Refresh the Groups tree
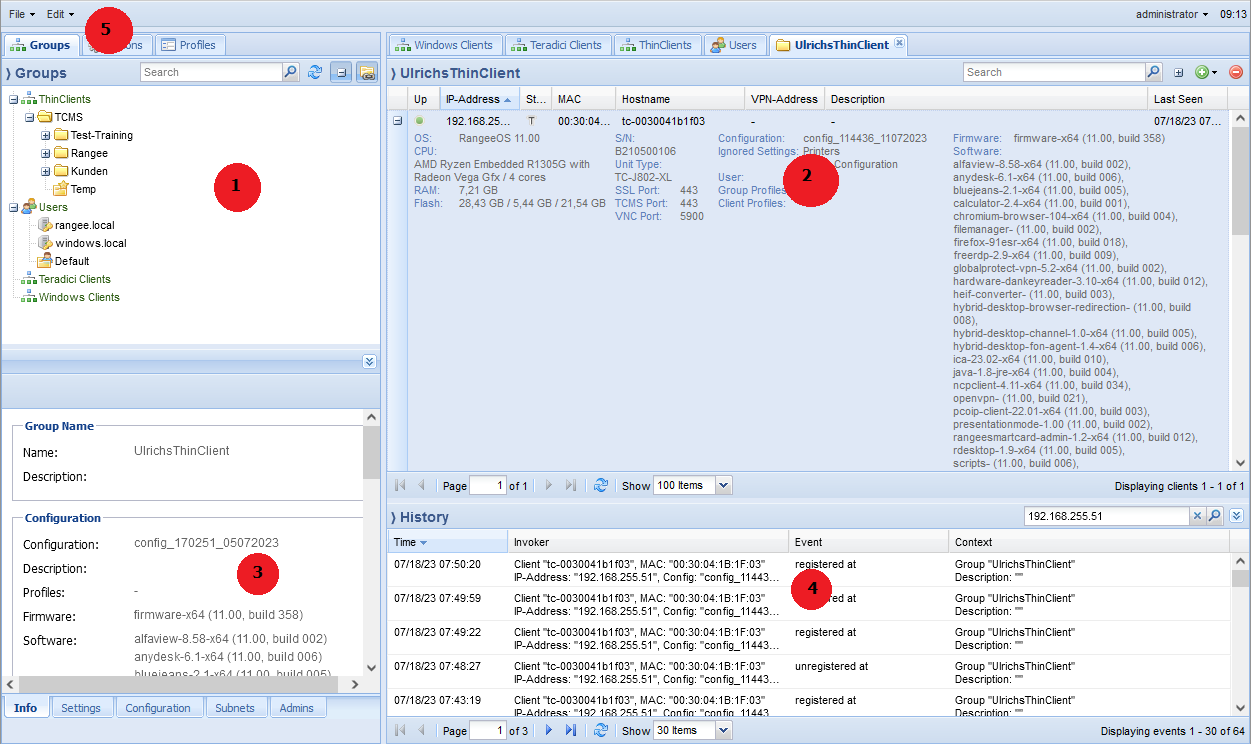 [315, 72]
